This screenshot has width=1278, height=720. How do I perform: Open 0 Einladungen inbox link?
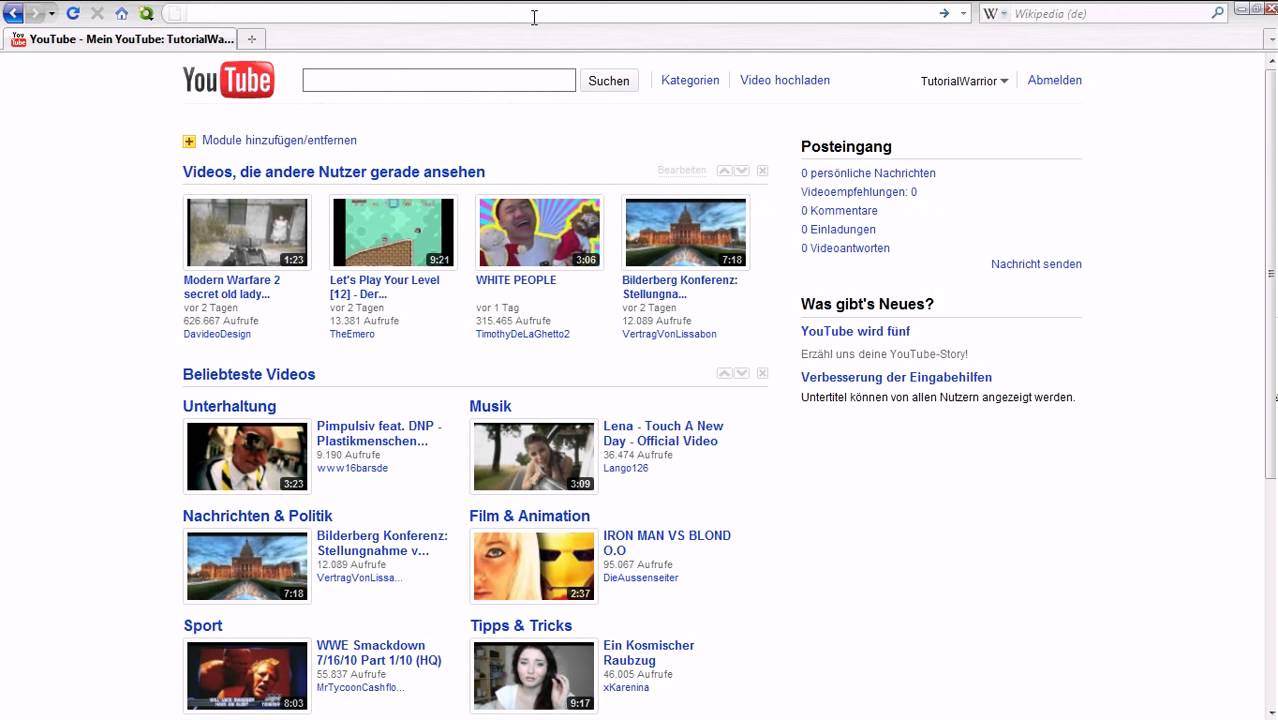pyautogui.click(x=838, y=230)
